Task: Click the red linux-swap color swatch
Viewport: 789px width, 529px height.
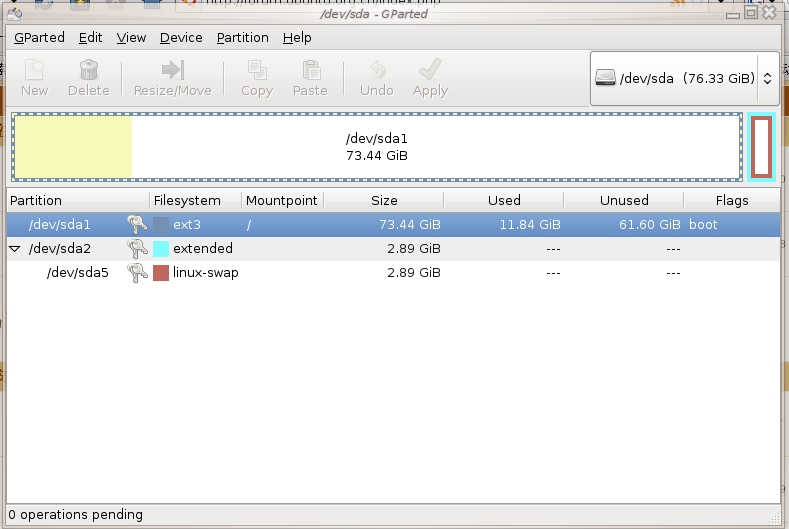Action: point(161,273)
